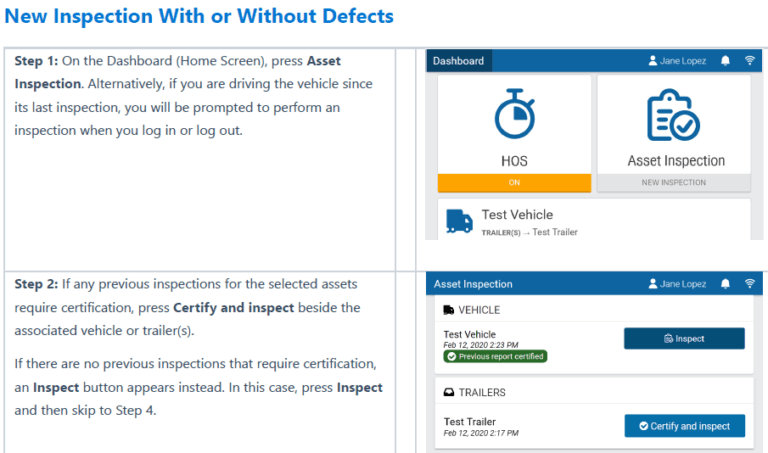The width and height of the screenshot is (768, 453).
Task: Click bell icon in Asset Inspection header
Action: [x=725, y=284]
